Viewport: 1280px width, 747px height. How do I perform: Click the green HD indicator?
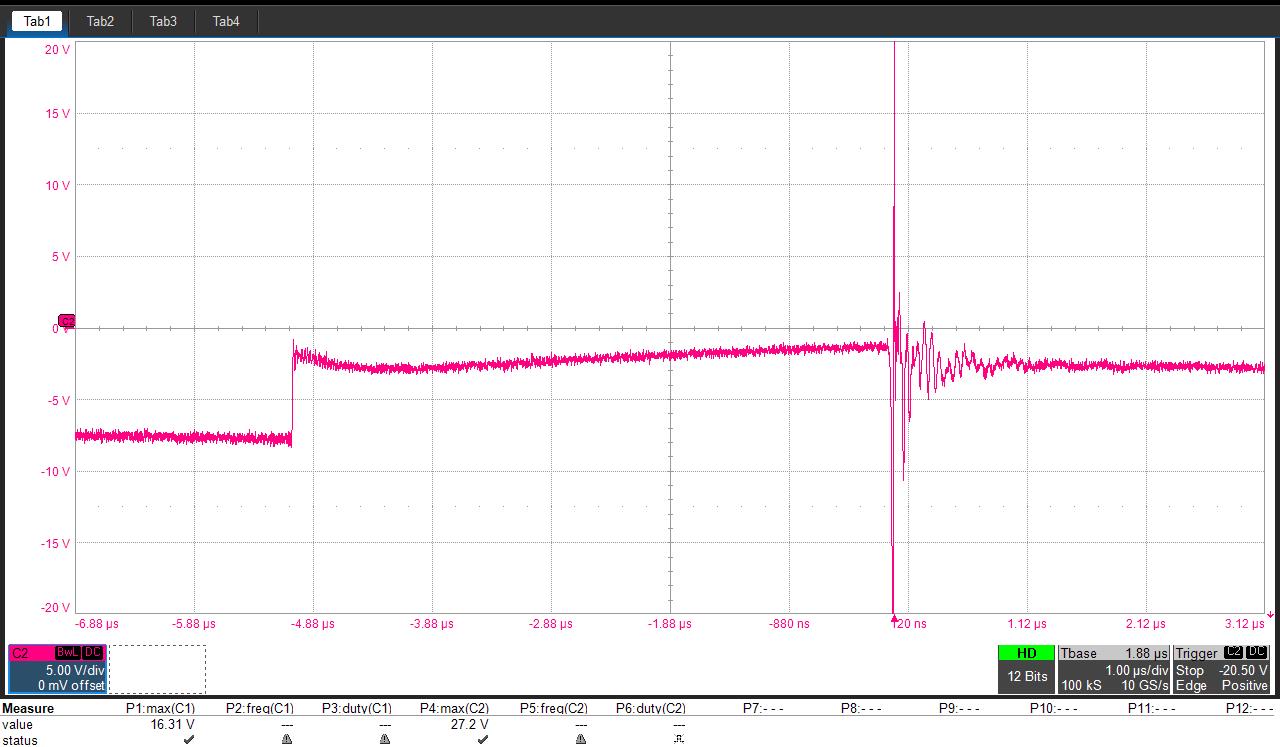(1026, 653)
